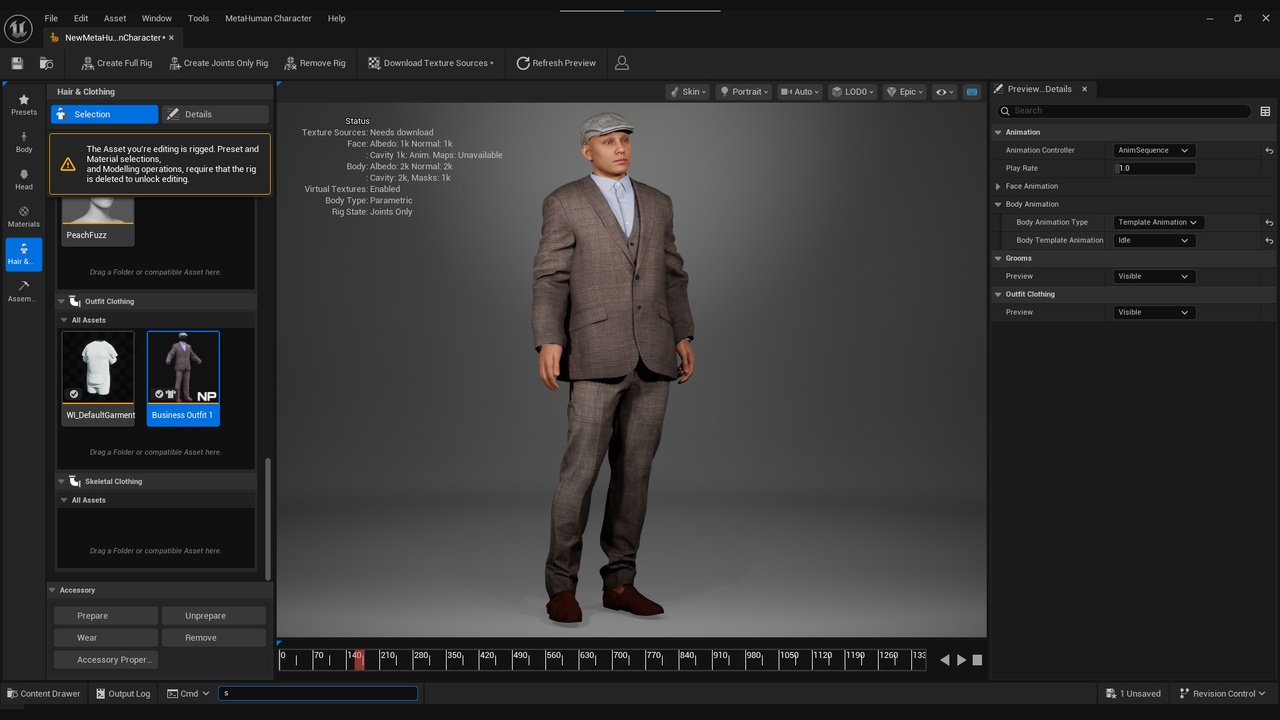Collapse the Skeletal Clothing section

point(61,481)
